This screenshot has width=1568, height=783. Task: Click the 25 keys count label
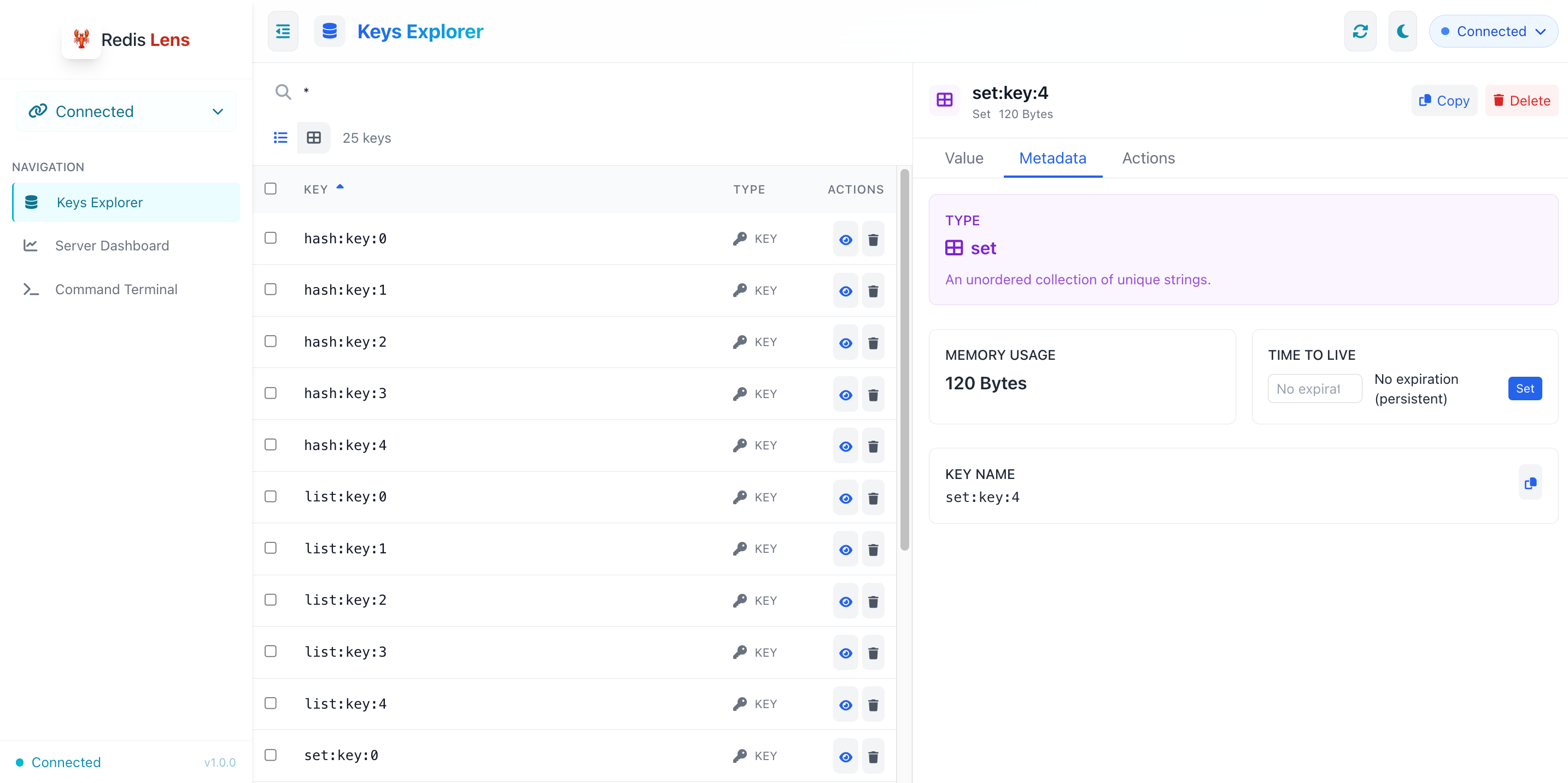366,138
